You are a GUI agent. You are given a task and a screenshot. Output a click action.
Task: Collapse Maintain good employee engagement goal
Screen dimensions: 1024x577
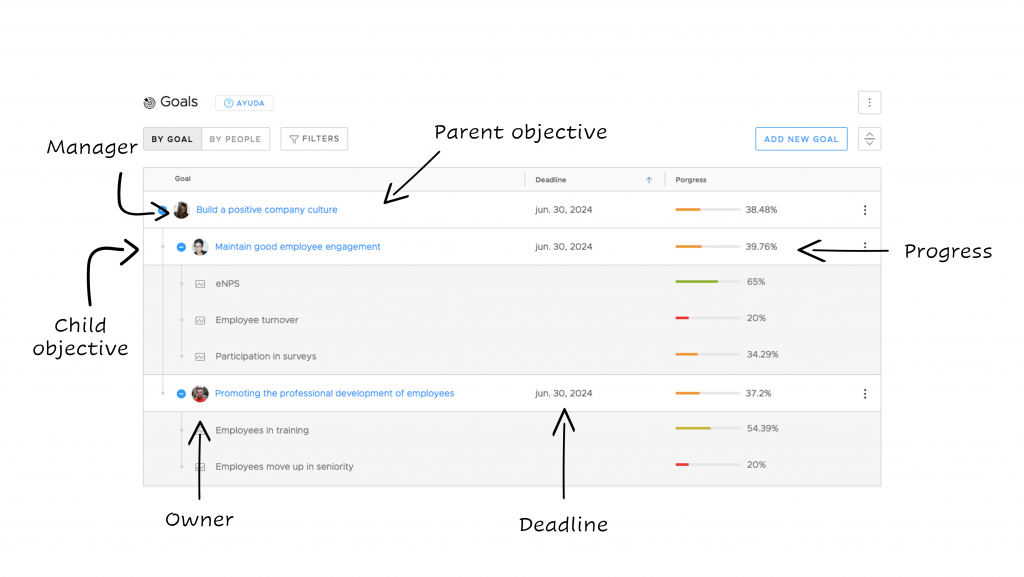(182, 247)
